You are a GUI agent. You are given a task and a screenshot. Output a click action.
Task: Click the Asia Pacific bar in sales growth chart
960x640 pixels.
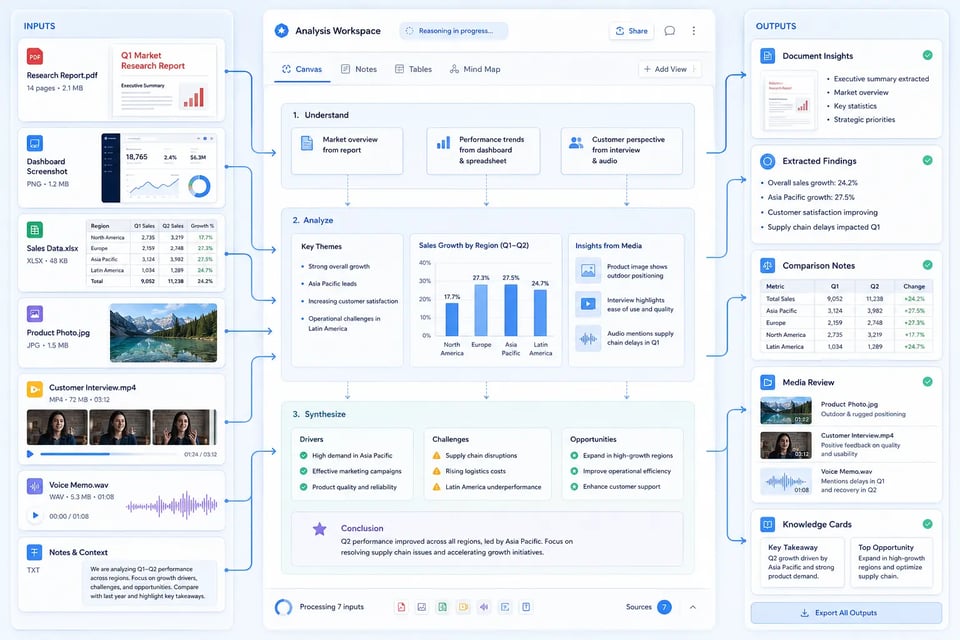click(511, 310)
